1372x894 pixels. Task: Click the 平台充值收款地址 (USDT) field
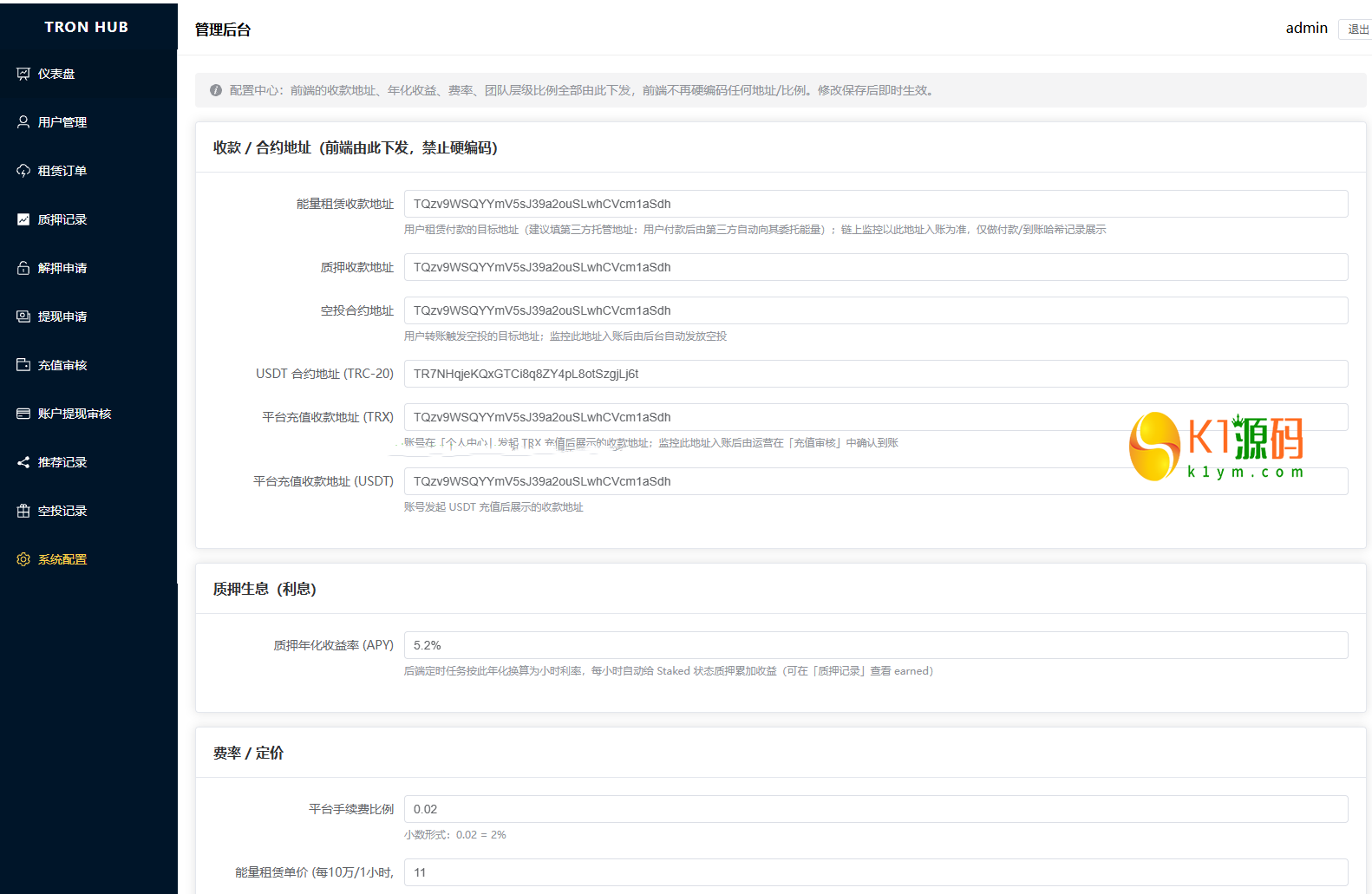(x=876, y=481)
